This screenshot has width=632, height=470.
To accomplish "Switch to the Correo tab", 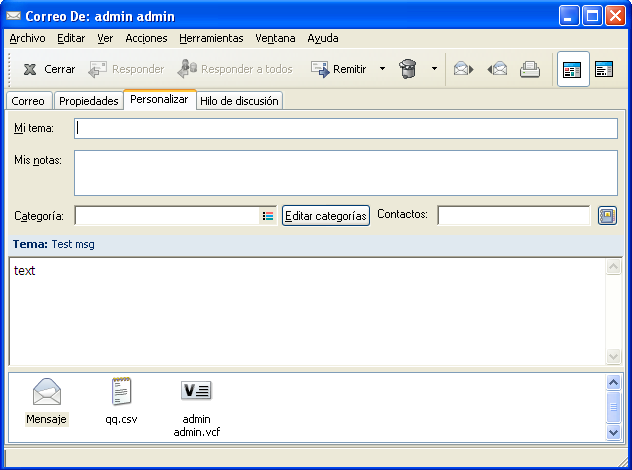I will pos(28,101).
